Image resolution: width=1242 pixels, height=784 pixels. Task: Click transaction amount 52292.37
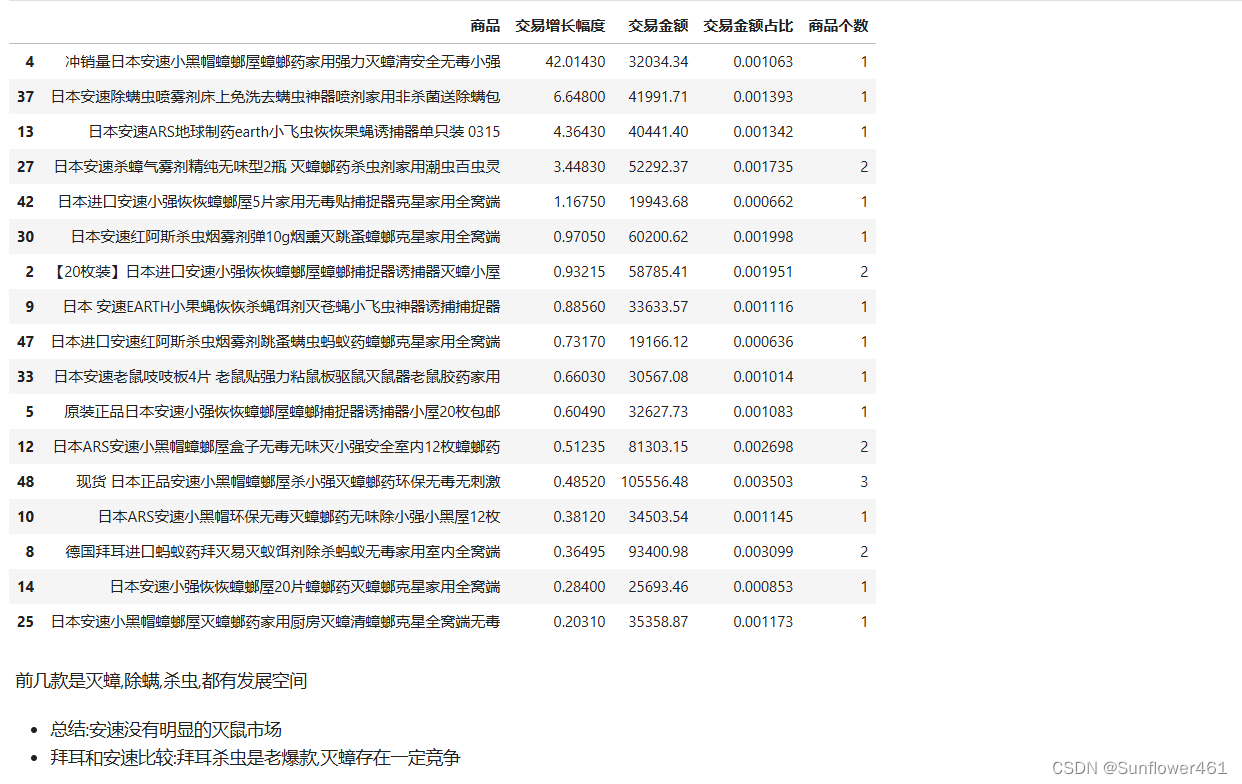(658, 167)
